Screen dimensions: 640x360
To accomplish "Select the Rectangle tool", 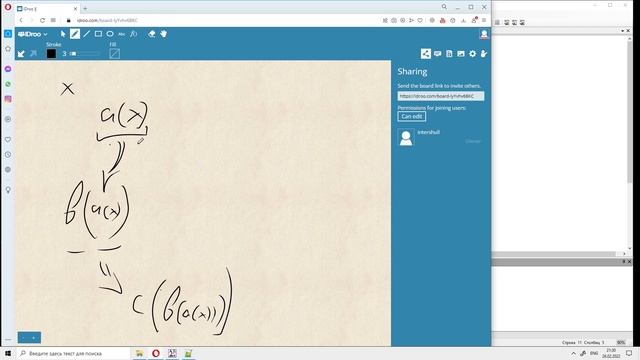I will click(98, 34).
